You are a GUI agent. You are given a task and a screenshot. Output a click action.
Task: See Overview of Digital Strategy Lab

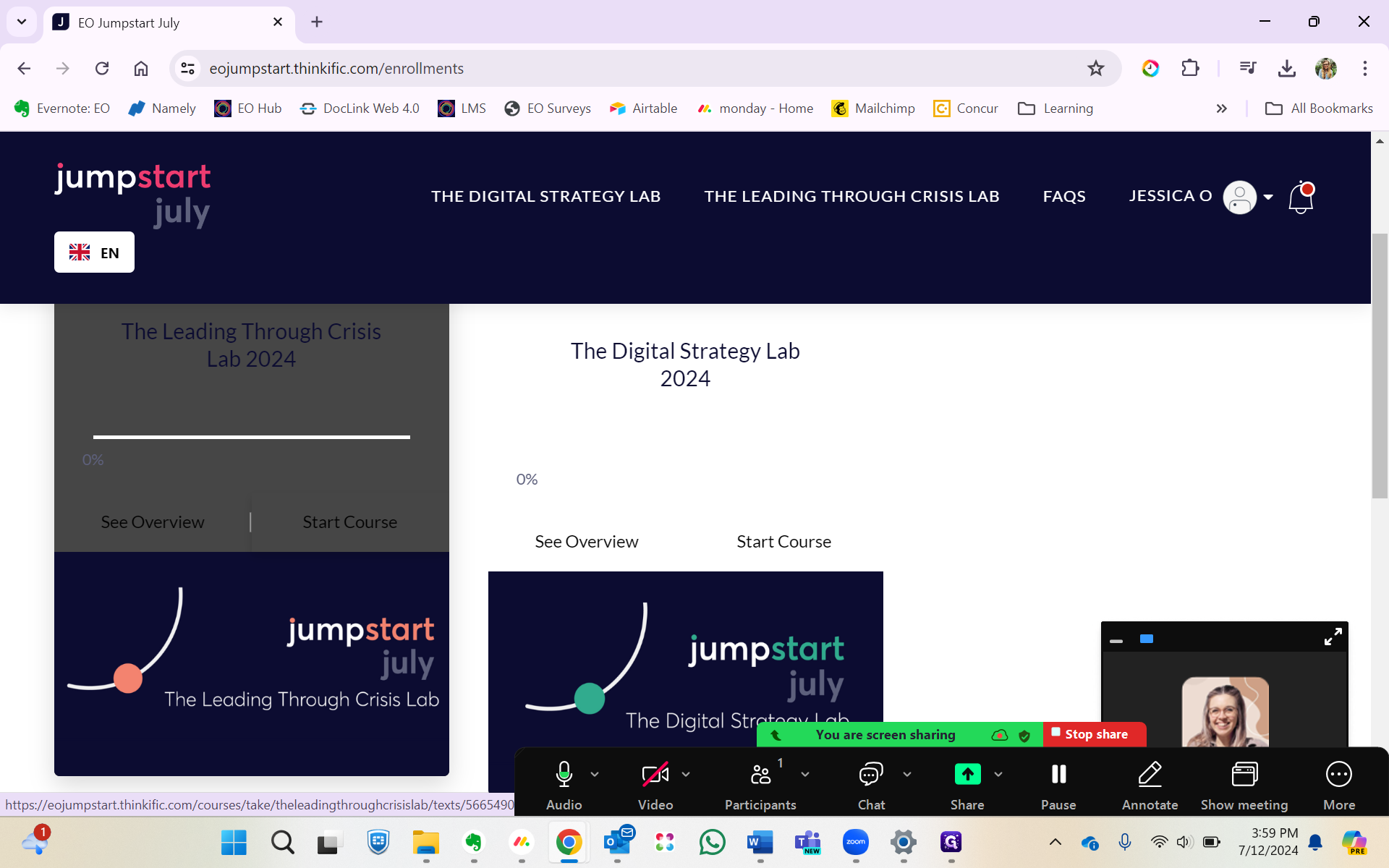[x=586, y=542]
